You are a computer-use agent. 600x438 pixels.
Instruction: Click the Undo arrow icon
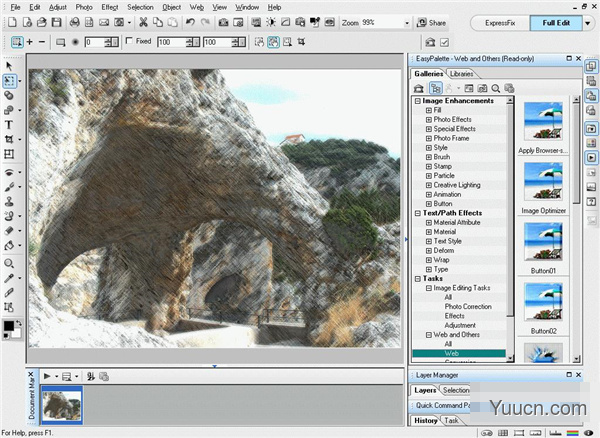point(191,23)
